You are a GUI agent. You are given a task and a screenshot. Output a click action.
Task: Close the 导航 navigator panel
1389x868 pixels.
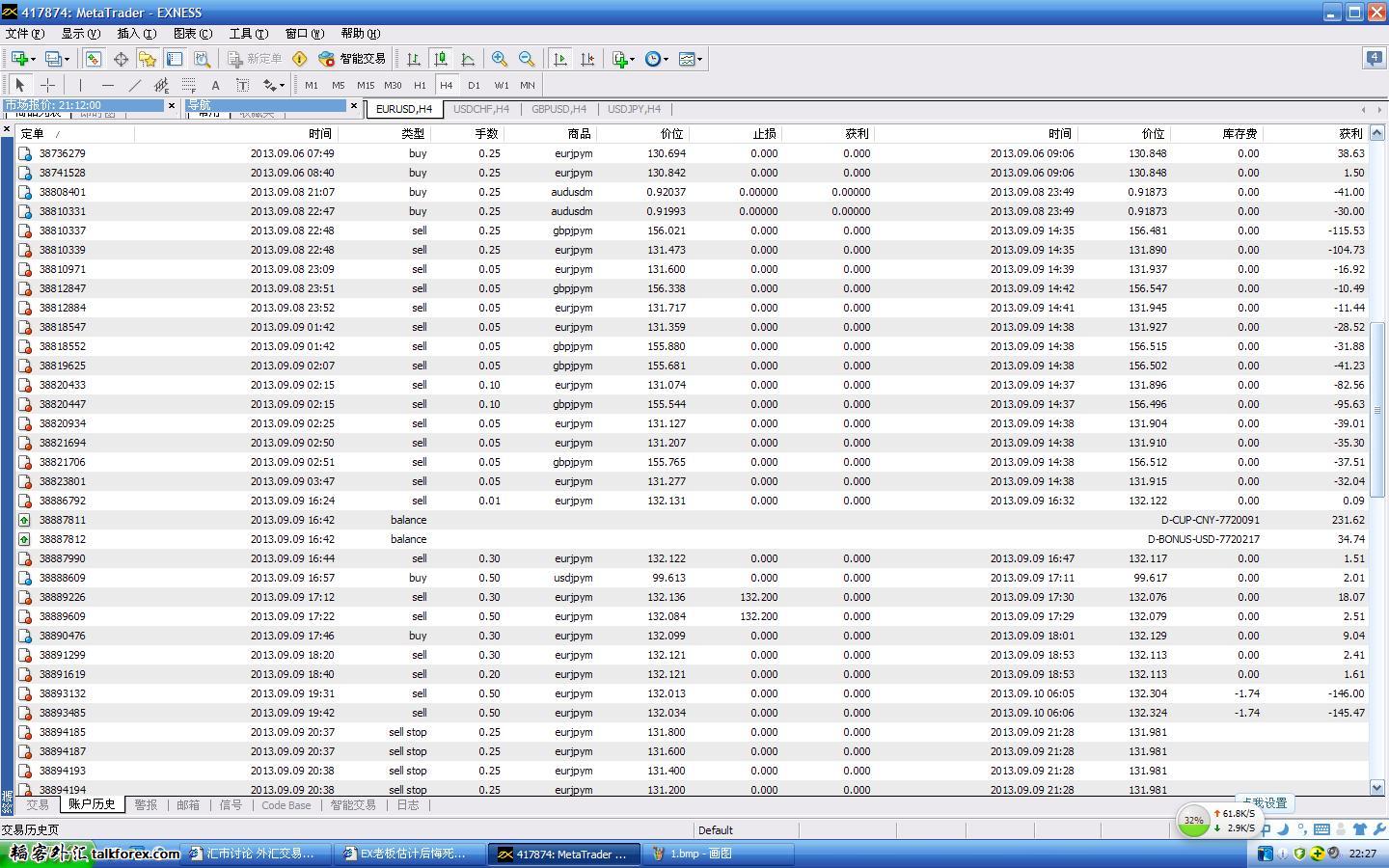[x=354, y=105]
